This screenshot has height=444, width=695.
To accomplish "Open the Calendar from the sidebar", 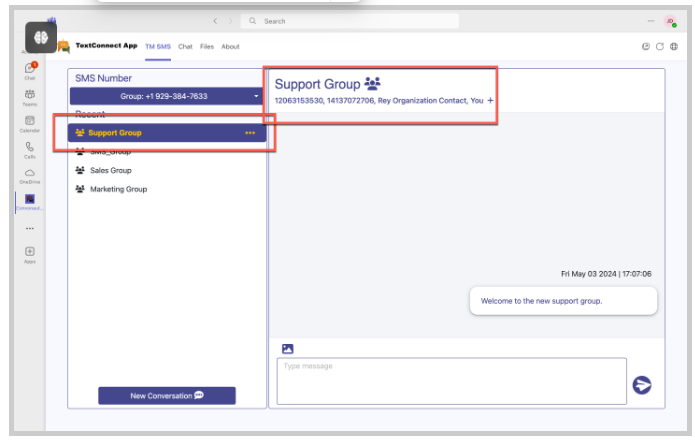I will point(30,123).
